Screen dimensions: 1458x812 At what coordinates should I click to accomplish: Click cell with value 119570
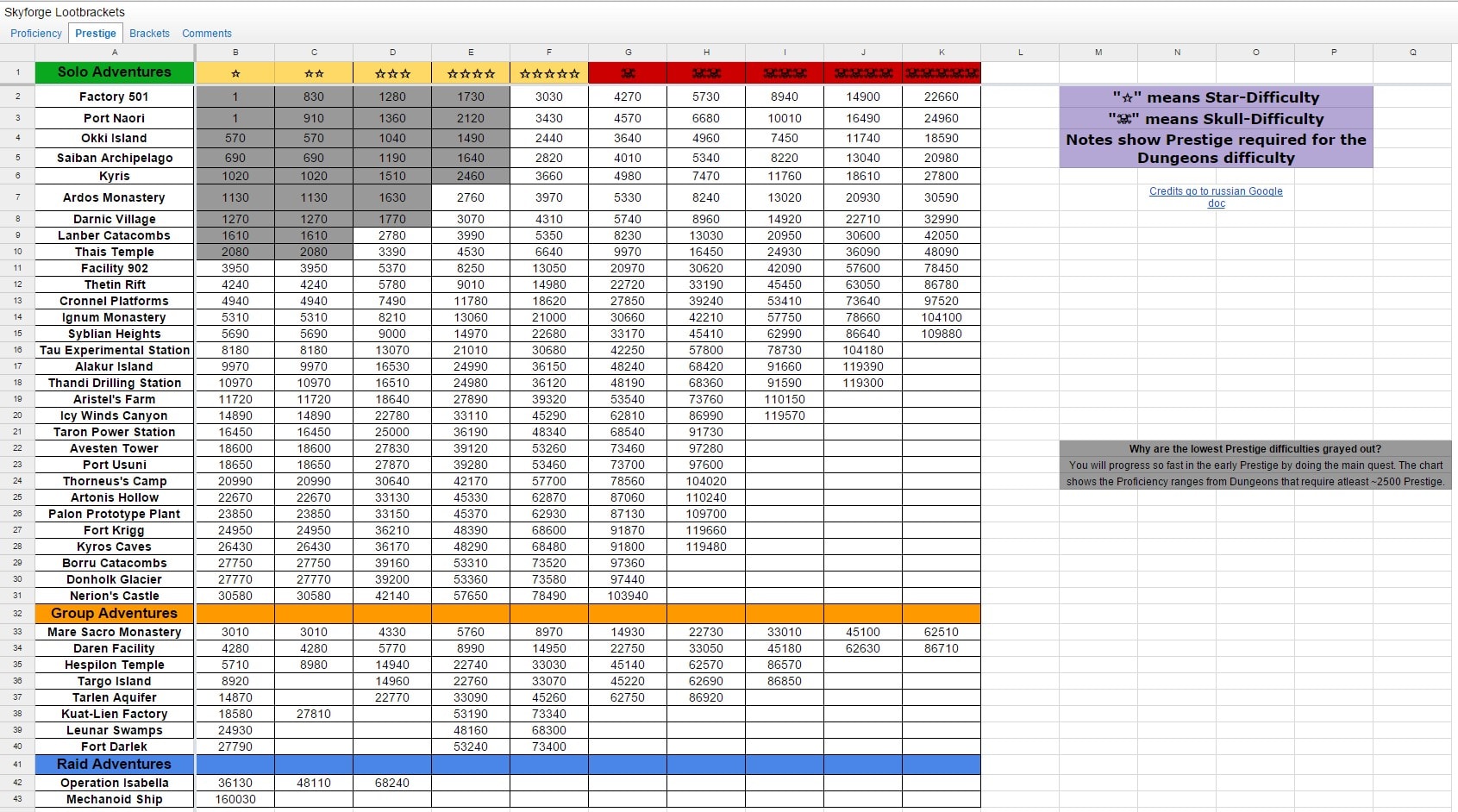(785, 415)
